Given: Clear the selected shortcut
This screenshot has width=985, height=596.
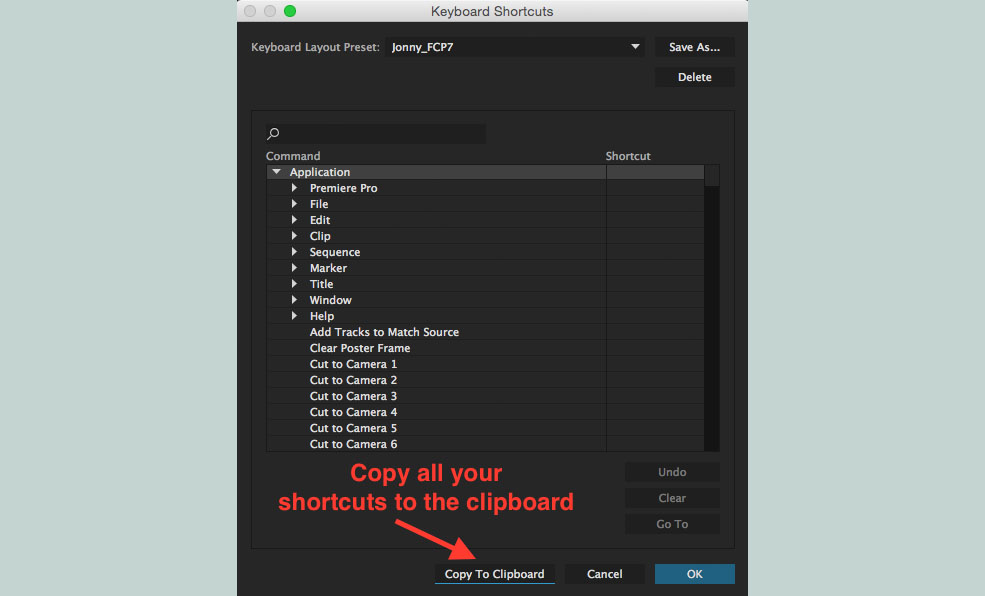Looking at the screenshot, I should 671,497.
